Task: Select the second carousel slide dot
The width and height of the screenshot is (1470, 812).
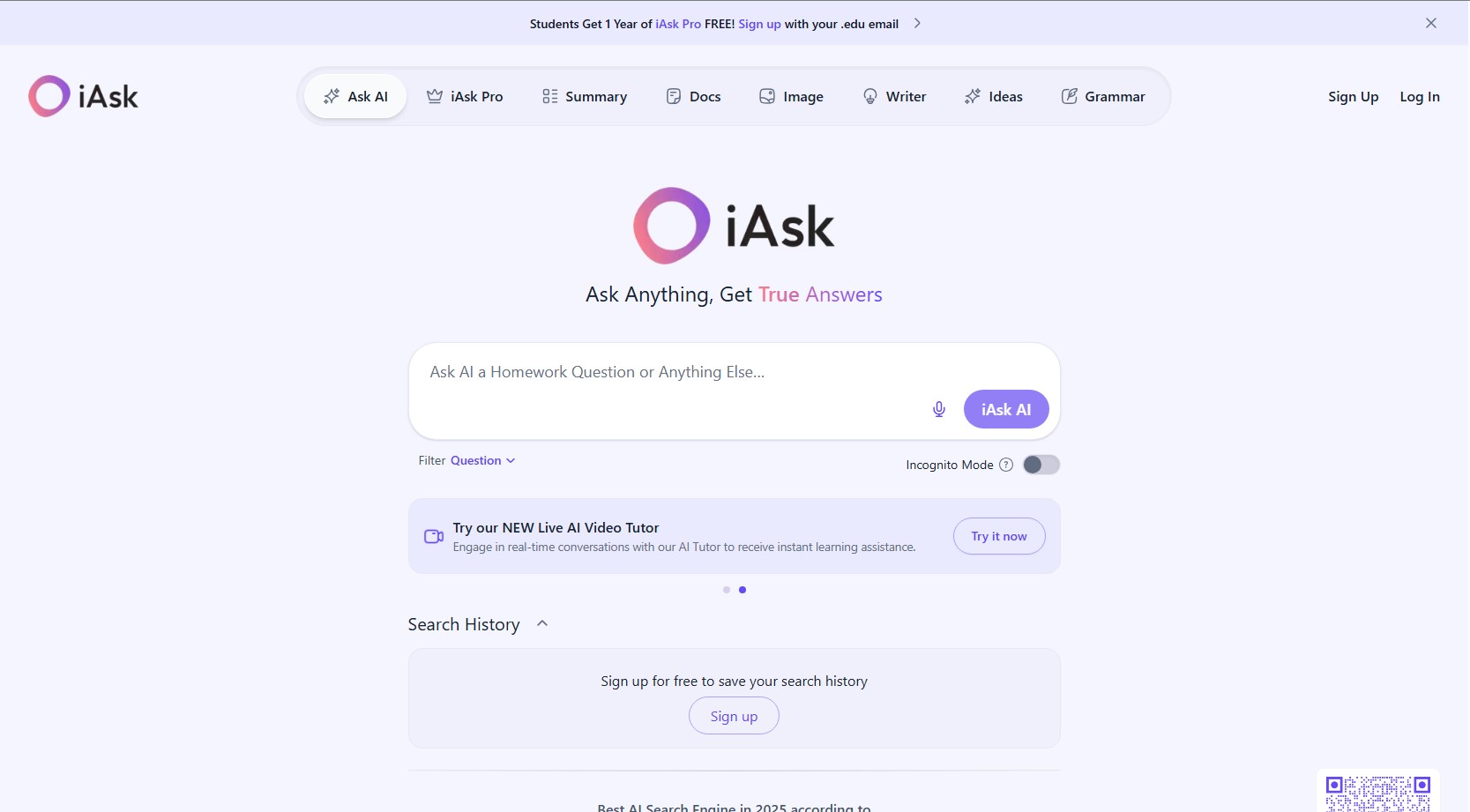Action: point(742,590)
